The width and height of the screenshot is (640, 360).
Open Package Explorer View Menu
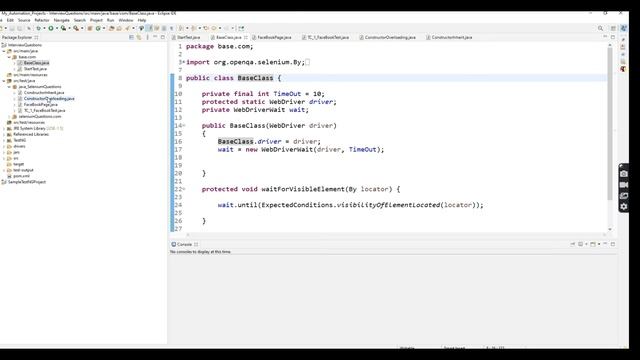pyautogui.click(x=147, y=37)
